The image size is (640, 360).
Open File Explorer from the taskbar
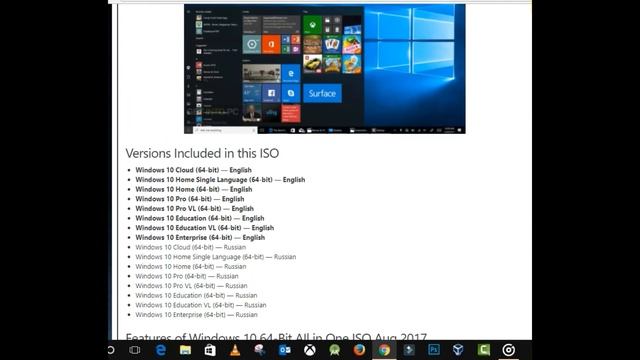[185, 350]
